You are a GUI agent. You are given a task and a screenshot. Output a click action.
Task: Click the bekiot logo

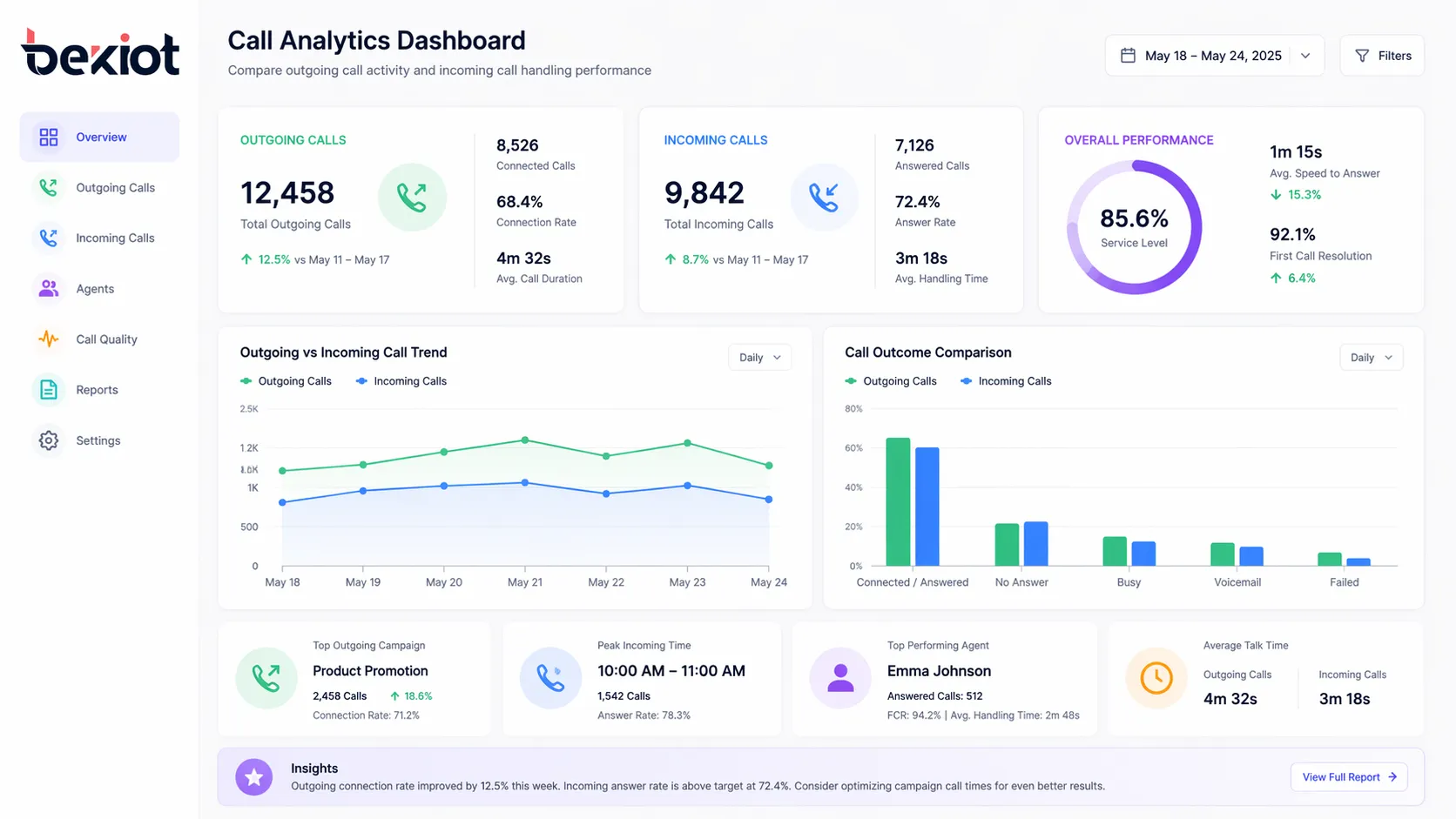pyautogui.click(x=99, y=52)
